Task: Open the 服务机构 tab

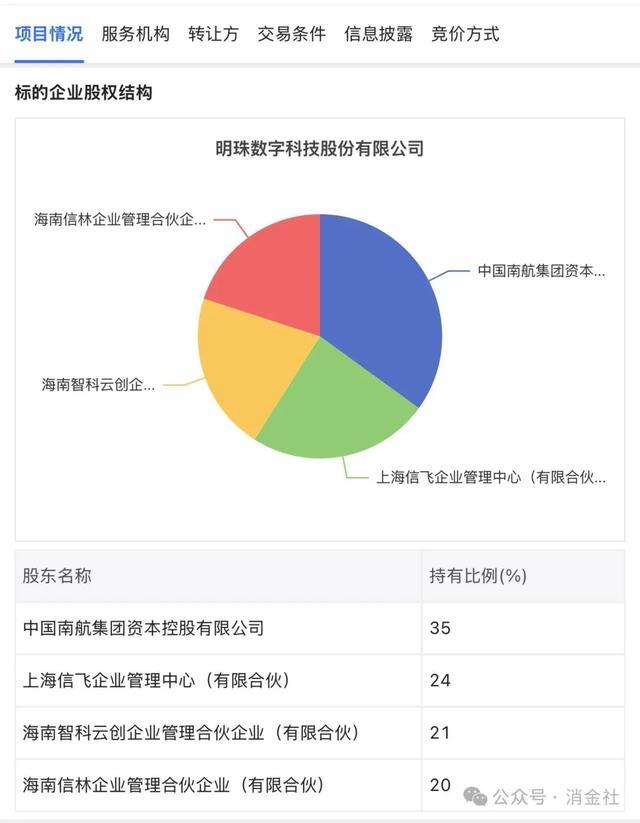Action: tap(135, 34)
